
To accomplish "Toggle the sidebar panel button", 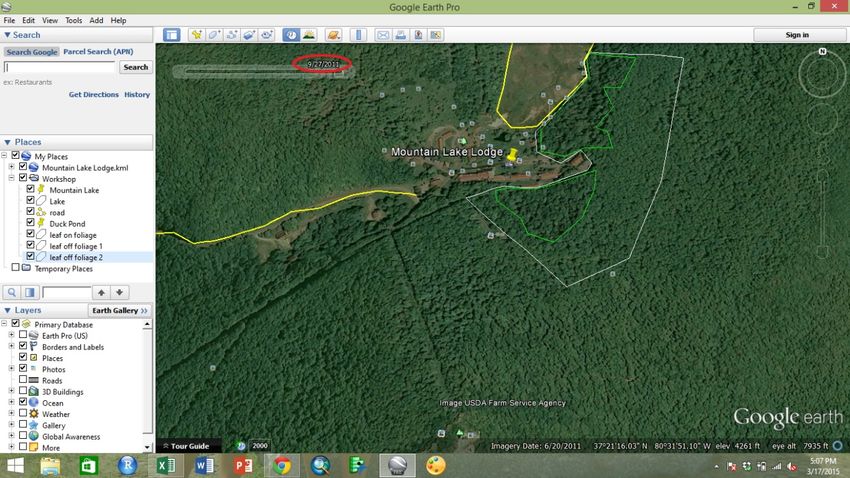I will pos(172,35).
